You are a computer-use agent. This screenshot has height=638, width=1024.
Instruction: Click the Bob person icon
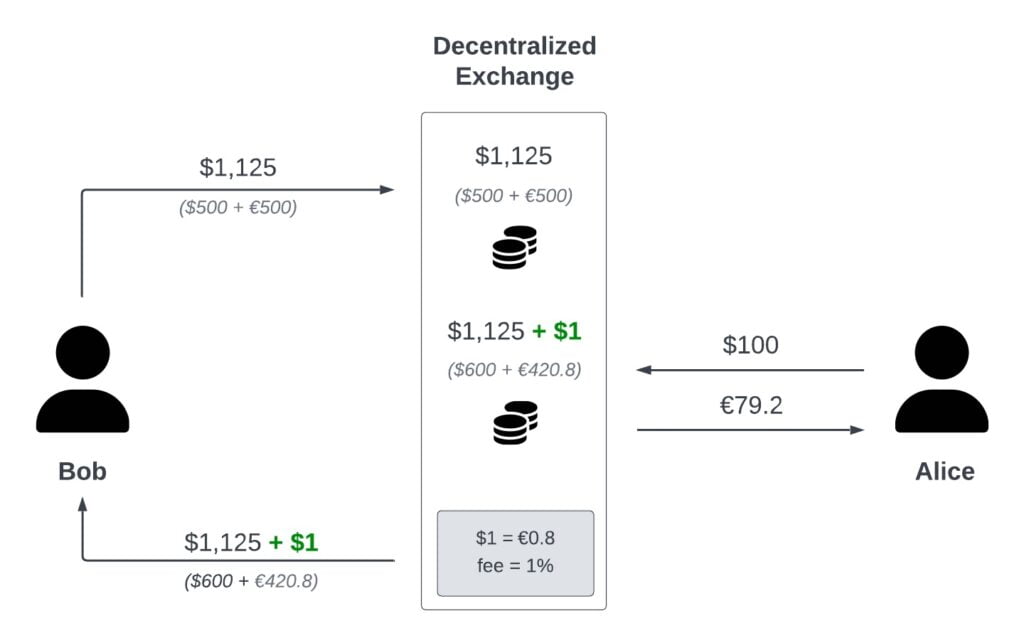click(82, 379)
